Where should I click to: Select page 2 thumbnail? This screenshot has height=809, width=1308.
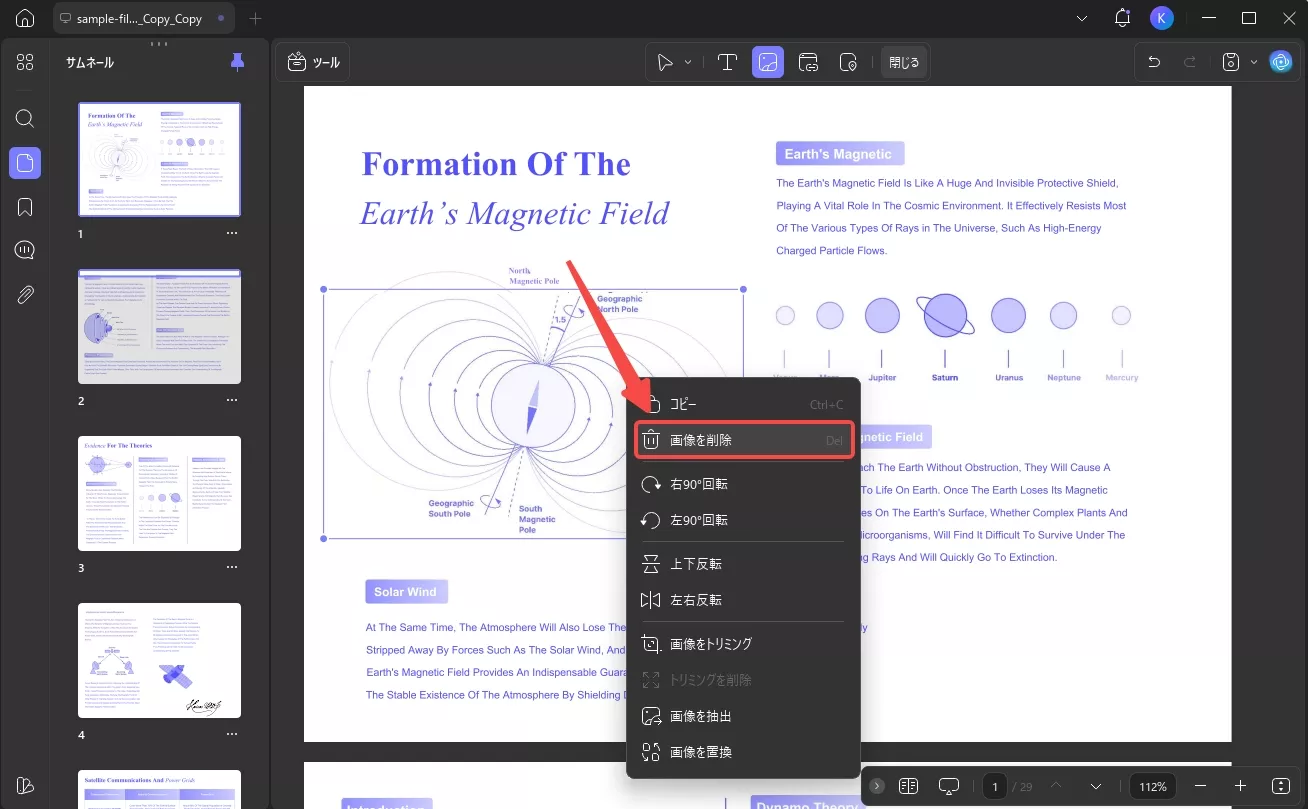(160, 326)
